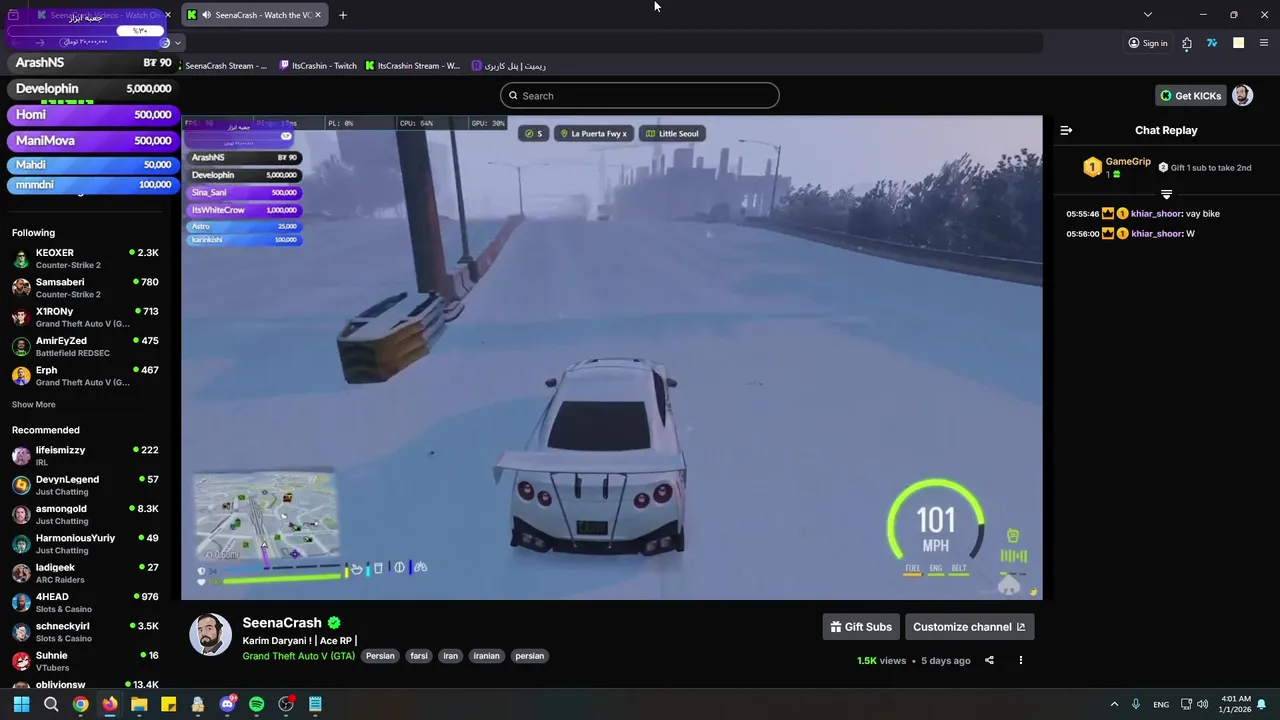Expand collapsed chat leaderboard arrow

pos(1166,194)
